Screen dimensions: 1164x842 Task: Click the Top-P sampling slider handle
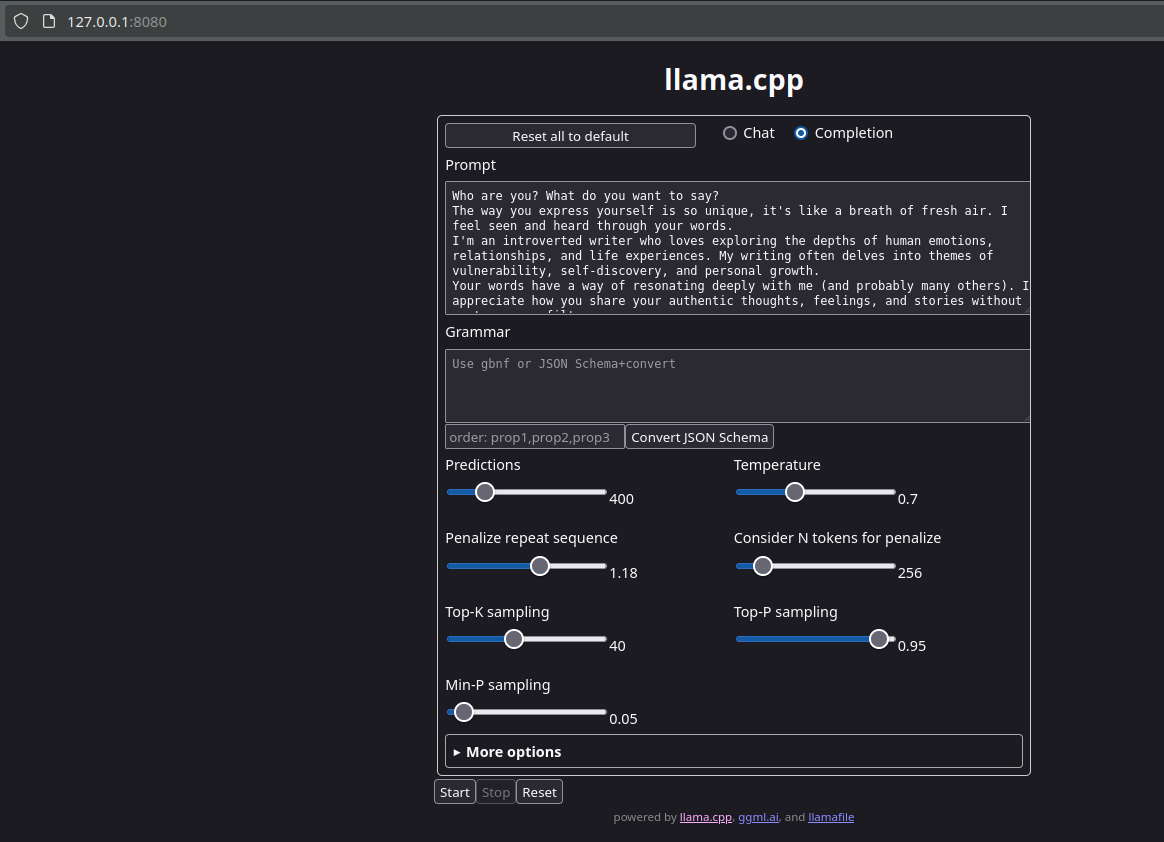879,639
